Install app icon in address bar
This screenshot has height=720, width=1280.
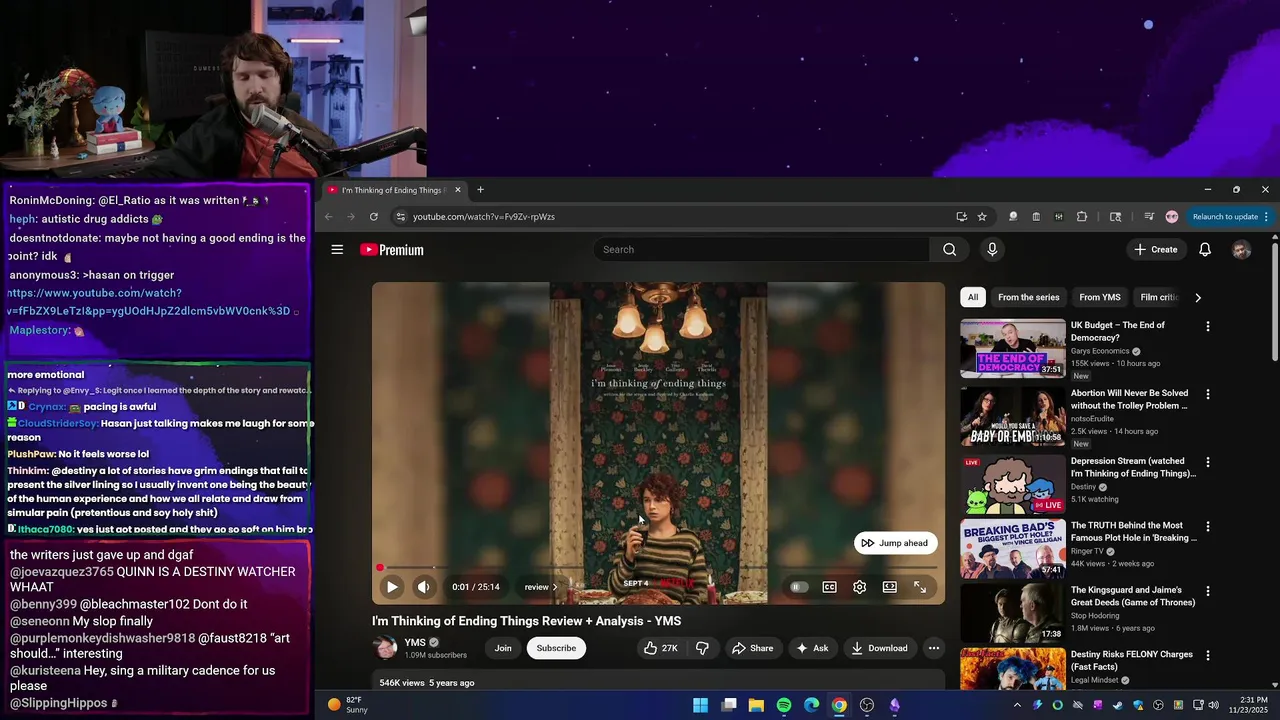point(961,216)
